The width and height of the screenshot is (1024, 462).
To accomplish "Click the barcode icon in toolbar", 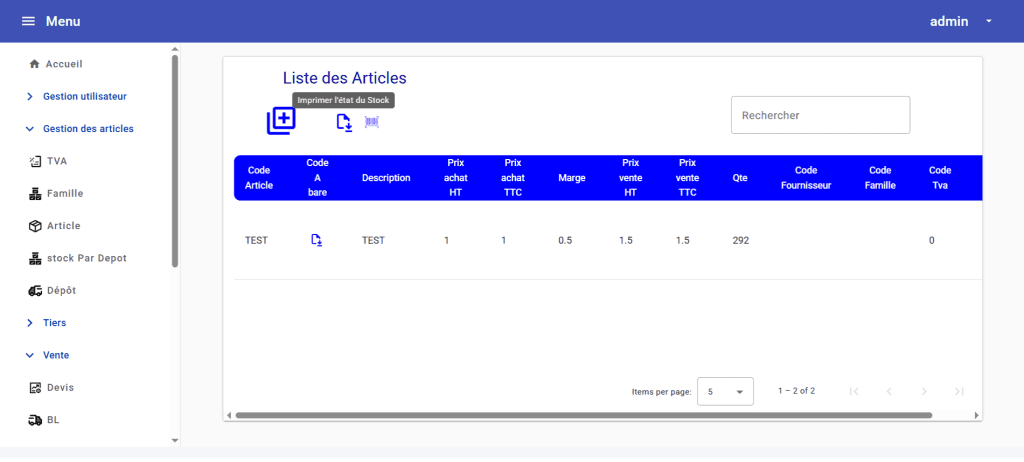I will (372, 122).
